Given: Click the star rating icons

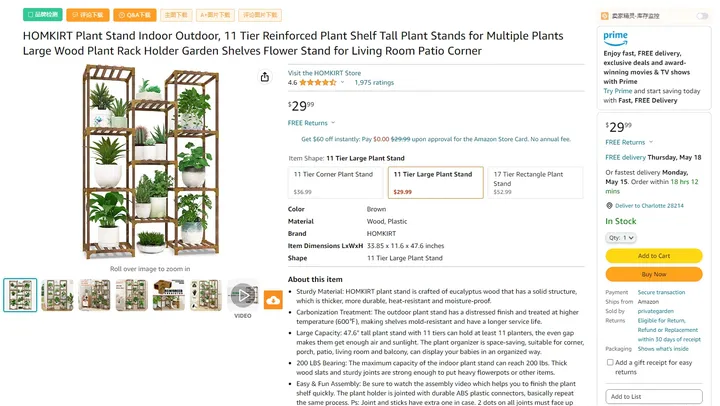Looking at the screenshot, I should [318, 83].
